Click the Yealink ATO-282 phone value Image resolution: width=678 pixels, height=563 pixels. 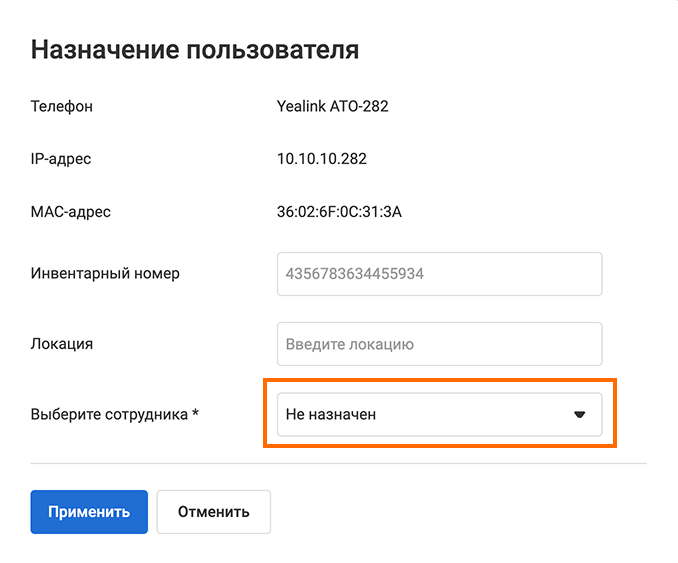(332, 106)
